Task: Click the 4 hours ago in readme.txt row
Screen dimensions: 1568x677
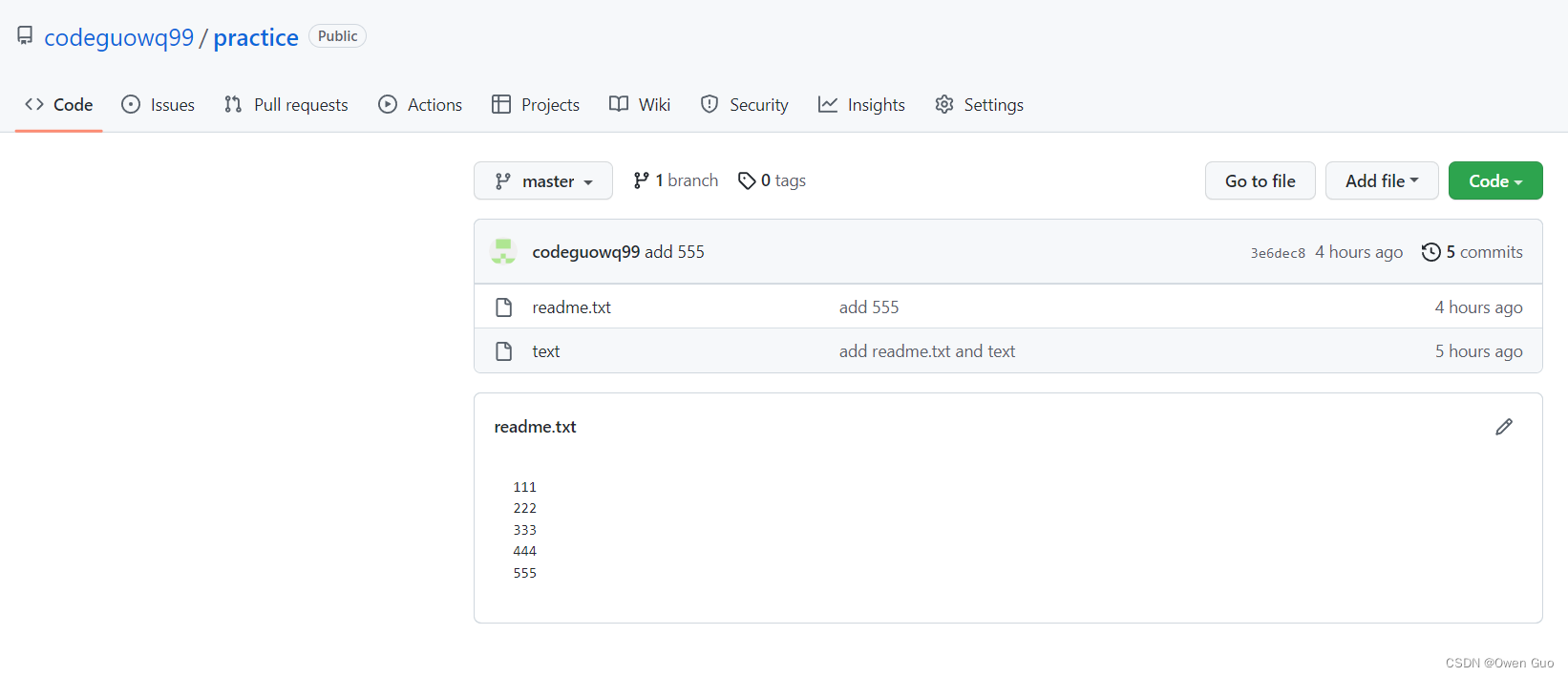Action: point(1478,307)
